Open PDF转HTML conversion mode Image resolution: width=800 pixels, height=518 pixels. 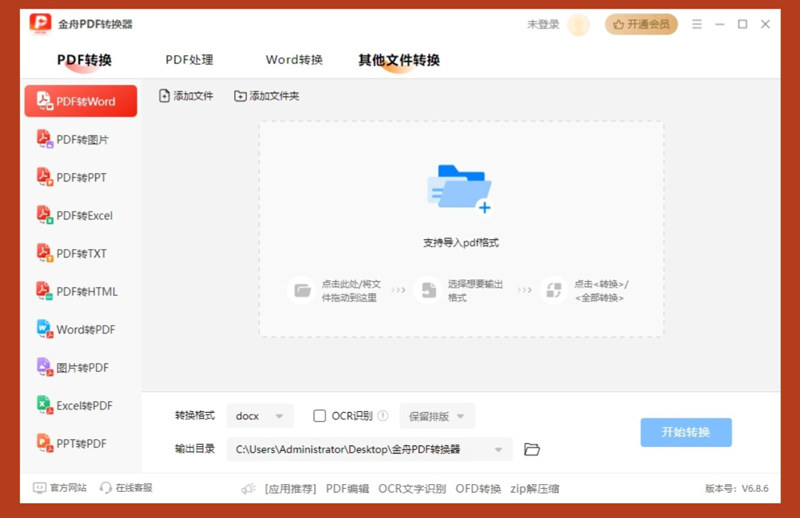[81, 291]
